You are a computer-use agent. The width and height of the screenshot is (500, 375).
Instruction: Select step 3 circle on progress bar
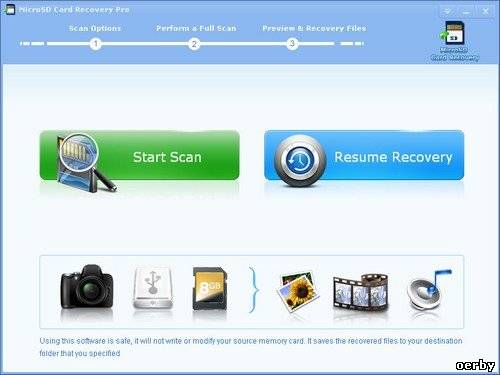(x=292, y=44)
